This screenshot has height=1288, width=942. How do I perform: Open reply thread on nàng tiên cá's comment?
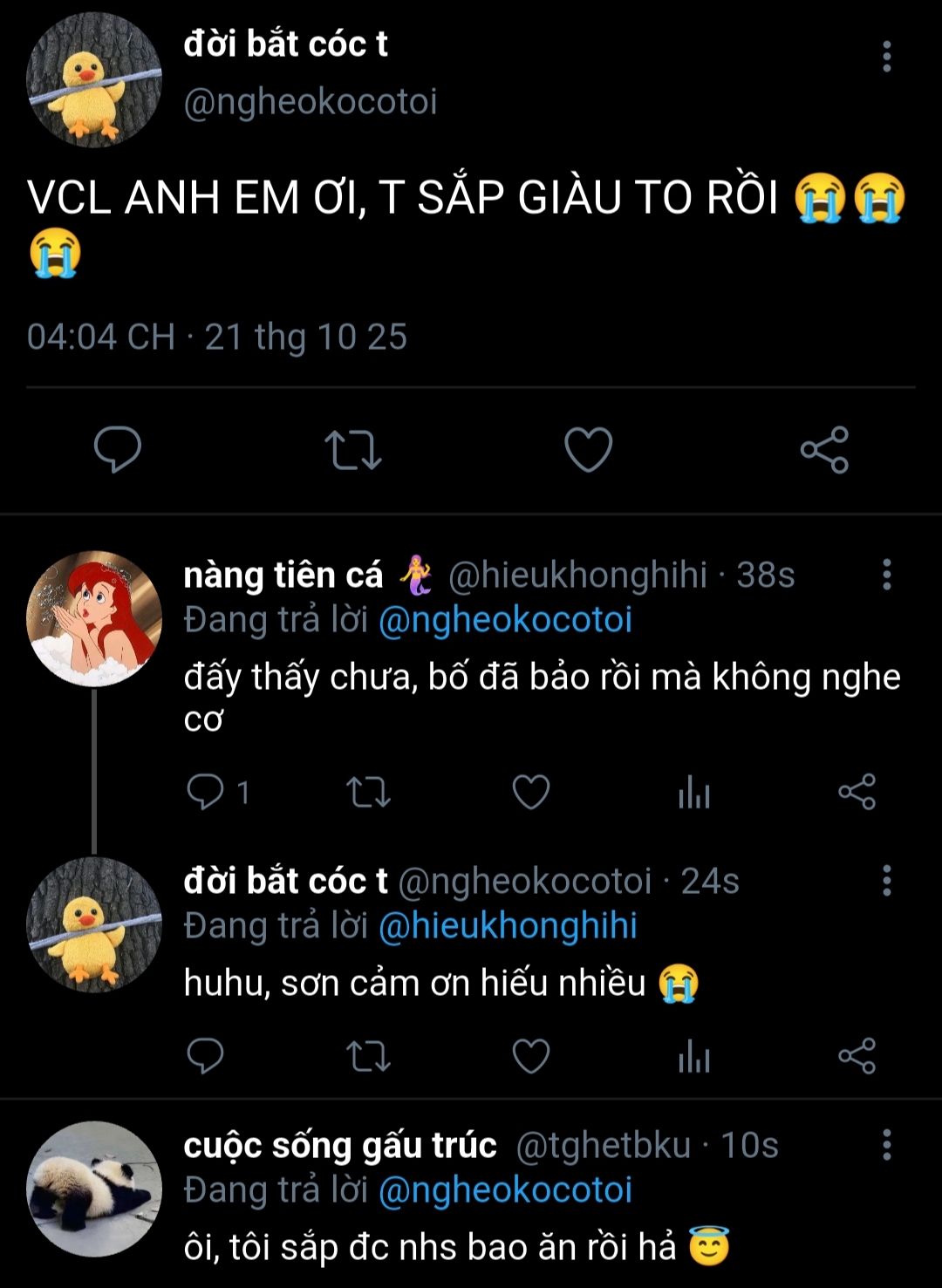(x=207, y=792)
